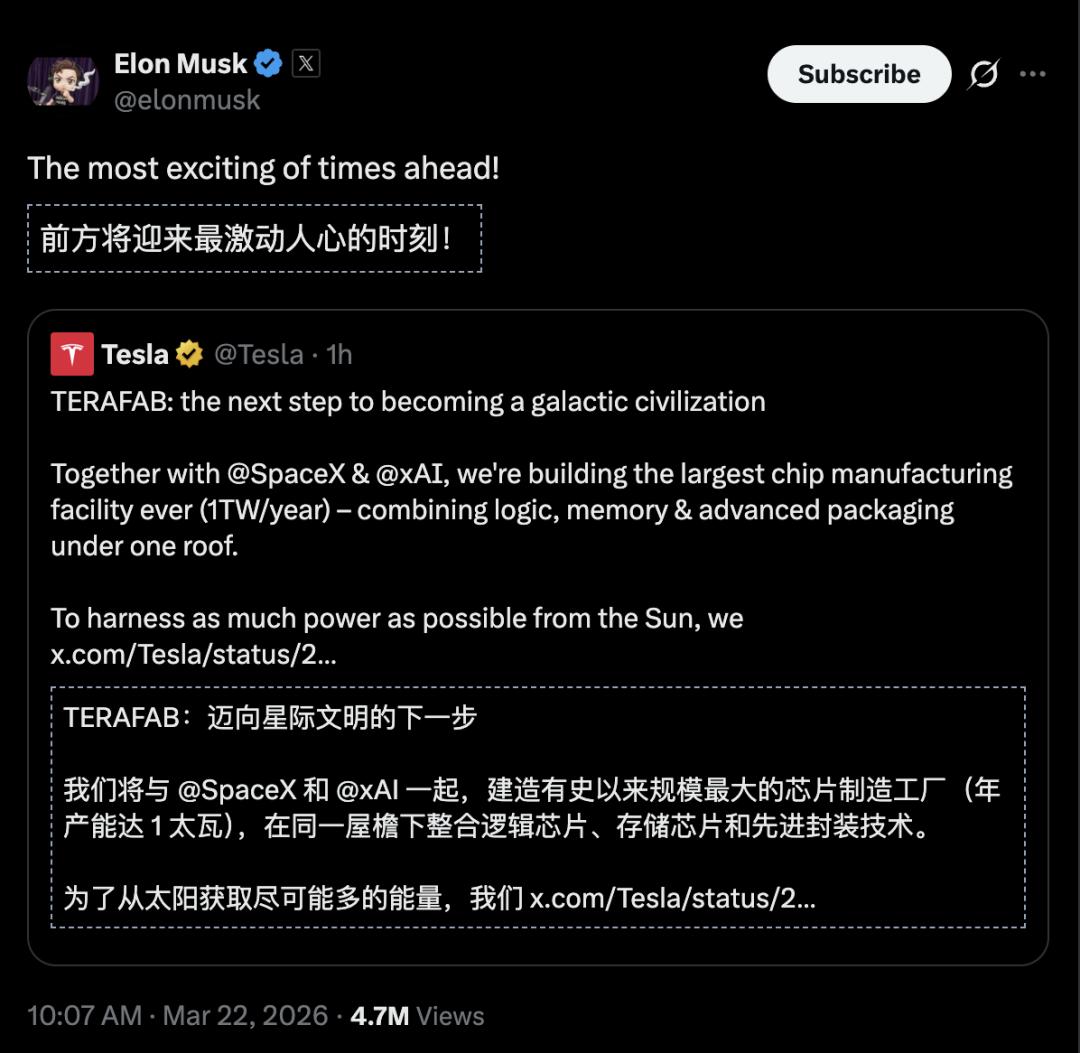The width and height of the screenshot is (1080, 1053).
Task: Select the Chinese translation box of Musk's post
Action: point(252,237)
